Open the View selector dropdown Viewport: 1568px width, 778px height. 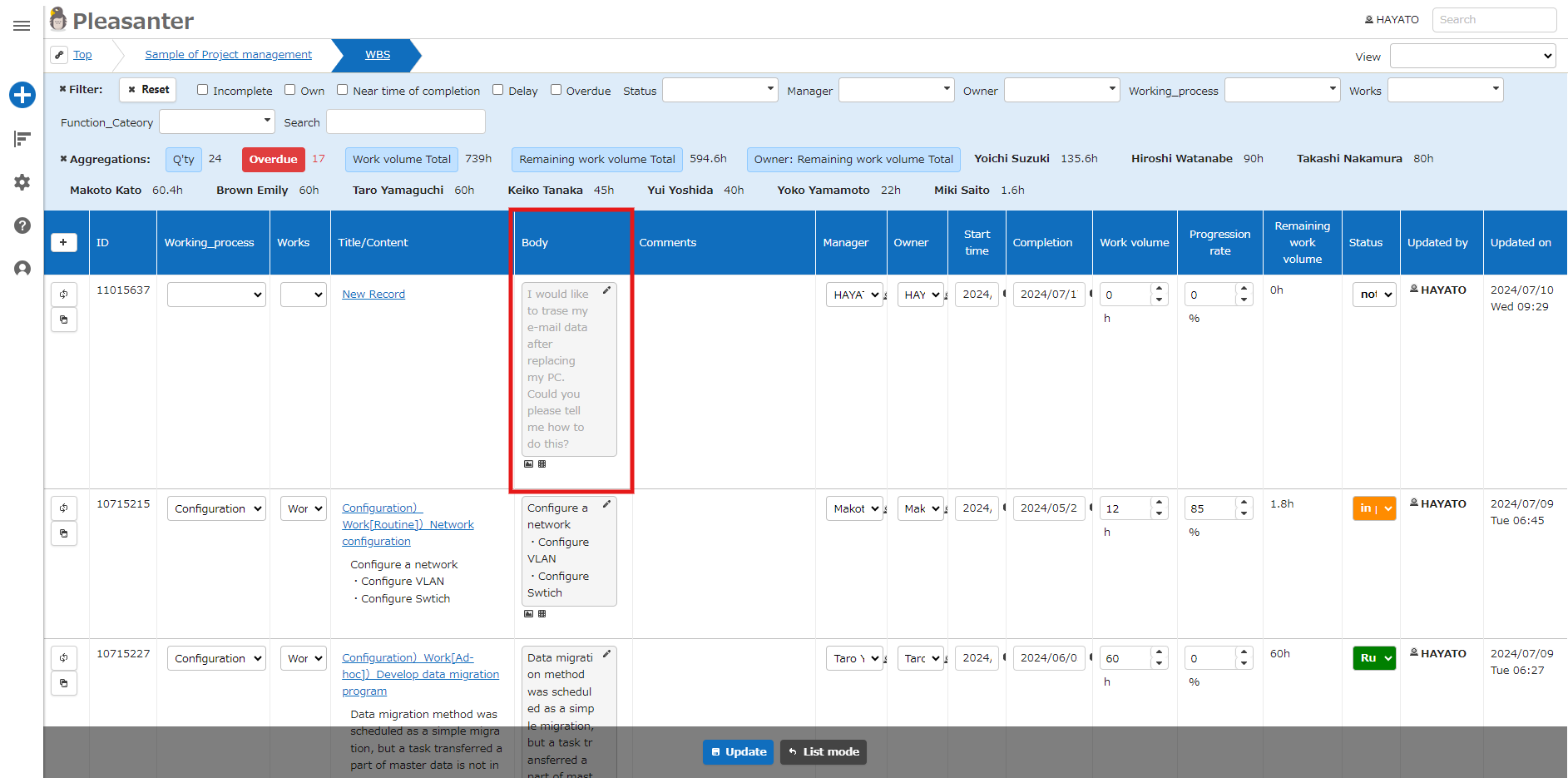1472,57
